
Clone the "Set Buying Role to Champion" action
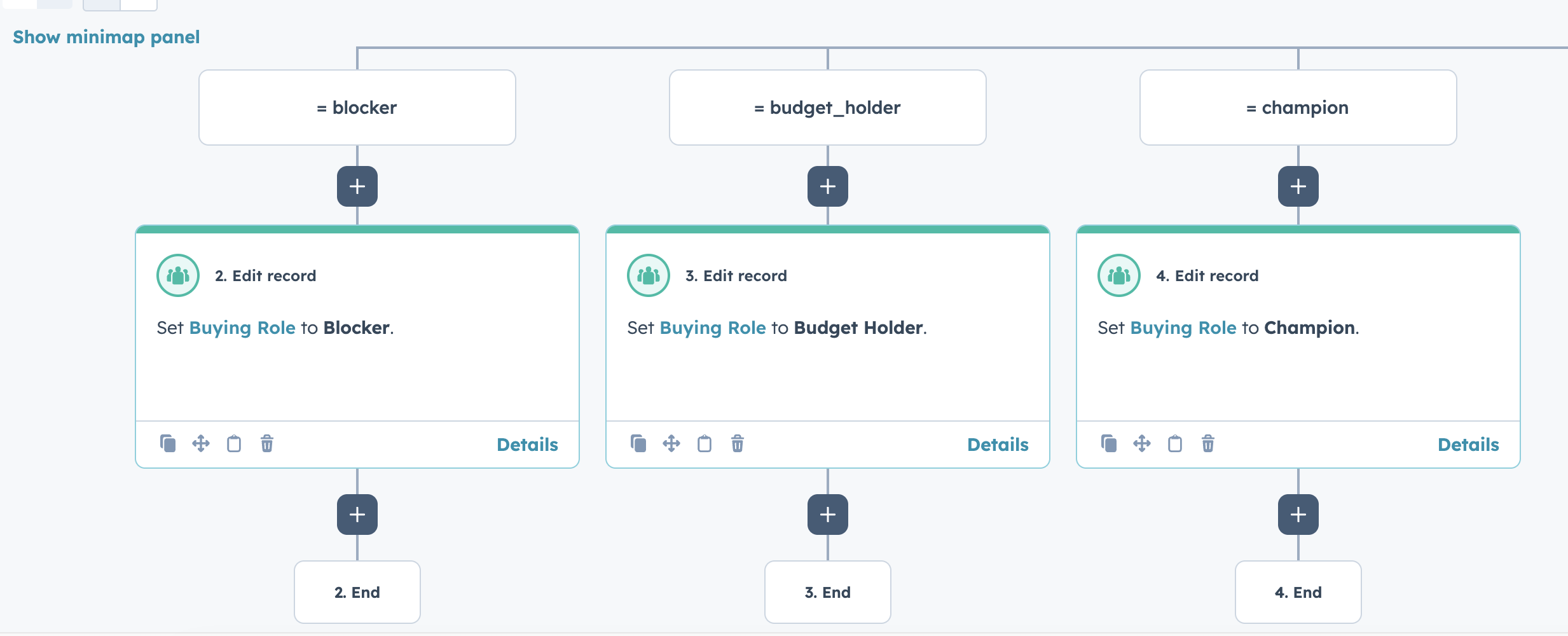coord(1109,443)
